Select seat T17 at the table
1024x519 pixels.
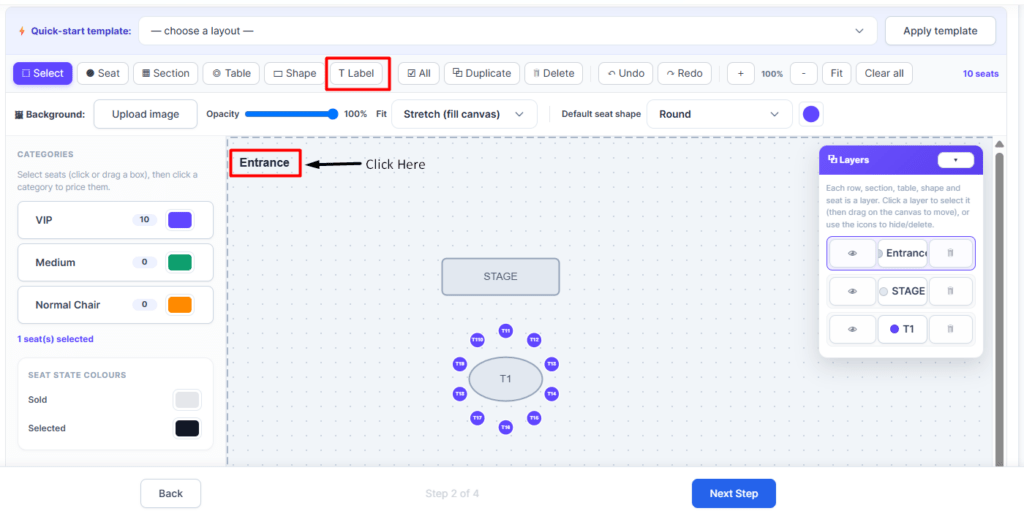pyautogui.click(x=477, y=418)
